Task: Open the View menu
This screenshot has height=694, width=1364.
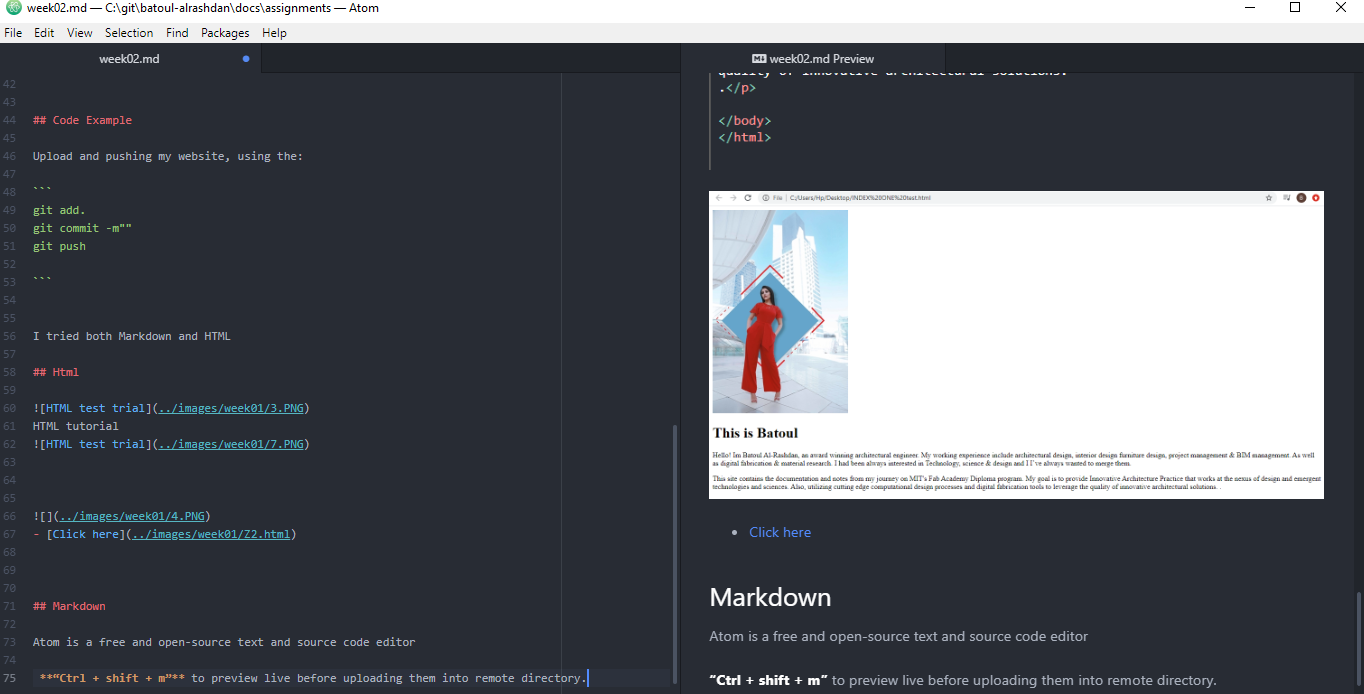Action: (80, 33)
